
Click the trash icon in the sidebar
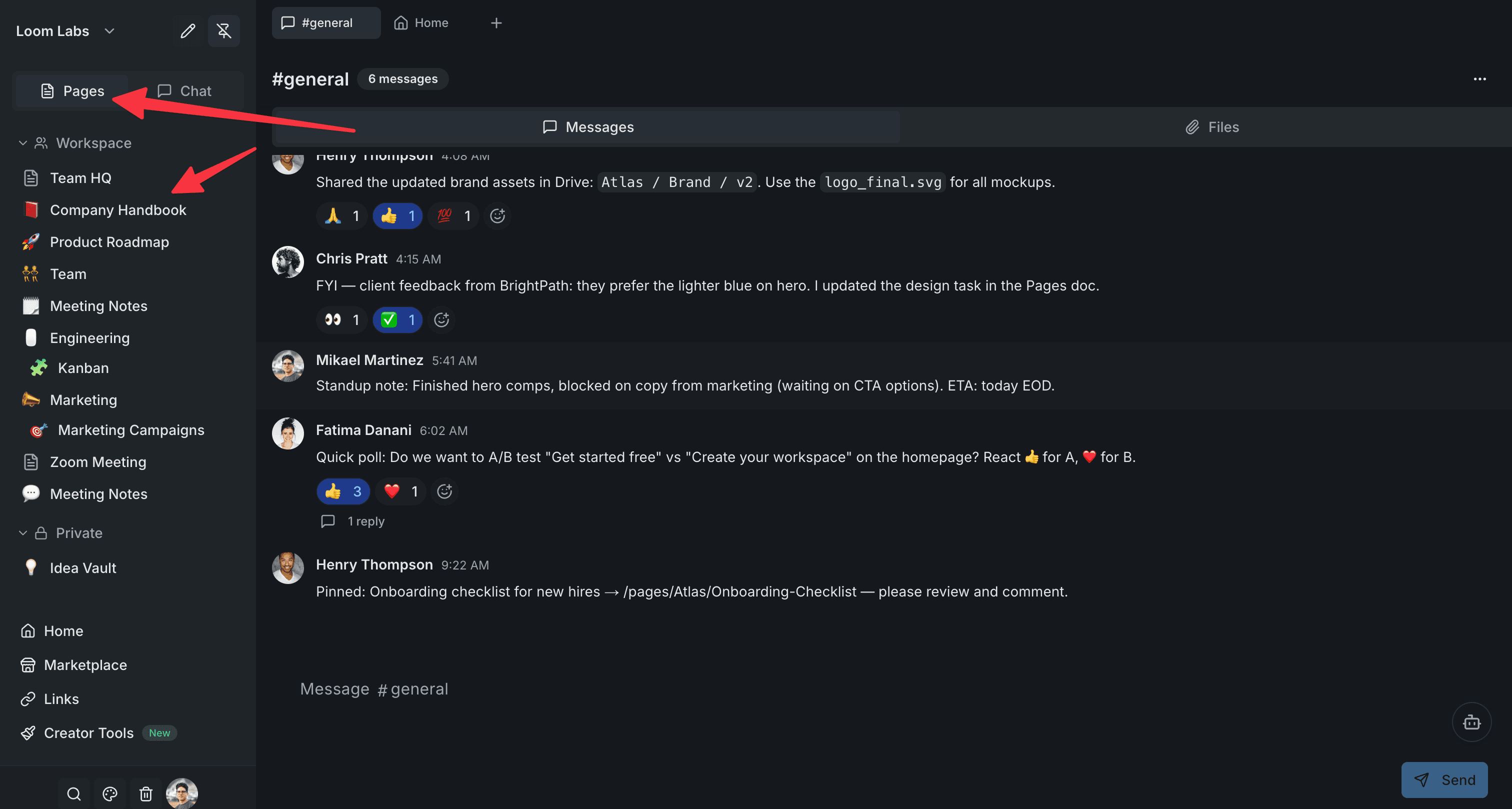145,793
